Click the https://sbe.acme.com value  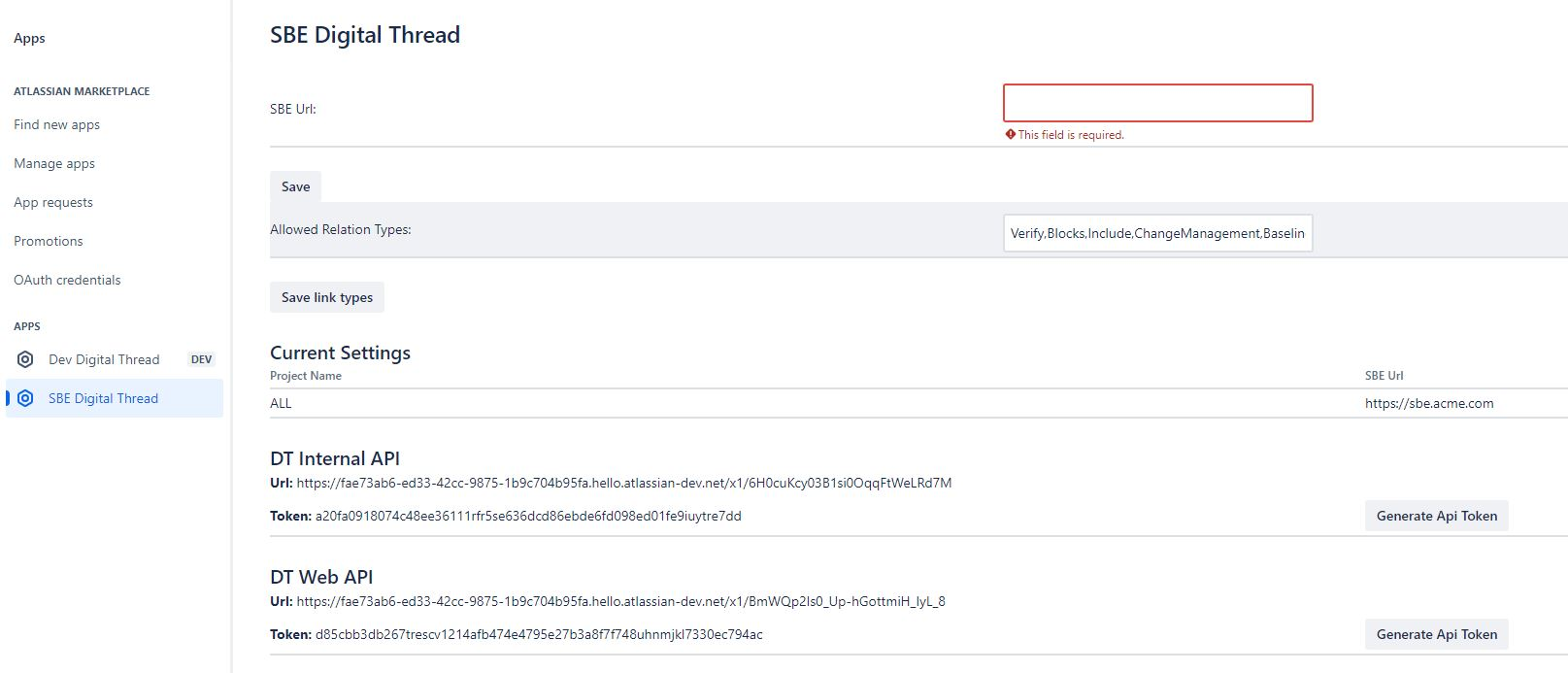point(1429,403)
